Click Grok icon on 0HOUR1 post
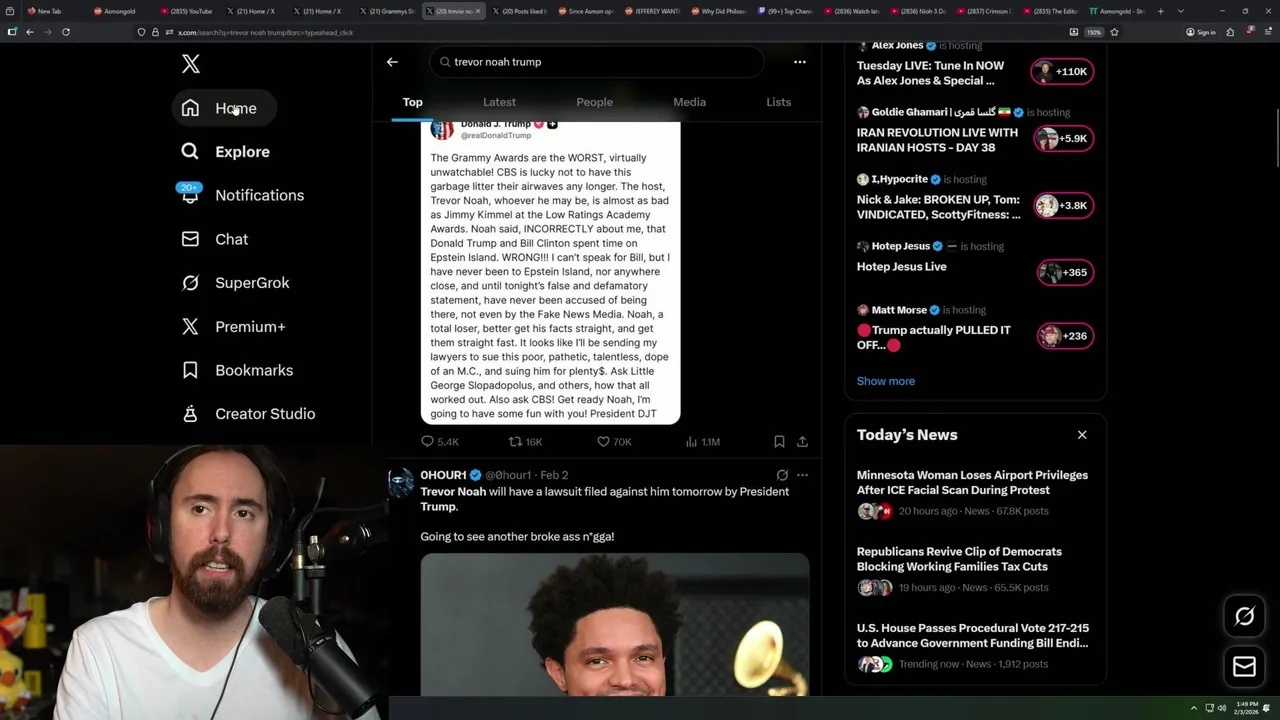Viewport: 1280px width, 720px height. point(782,475)
